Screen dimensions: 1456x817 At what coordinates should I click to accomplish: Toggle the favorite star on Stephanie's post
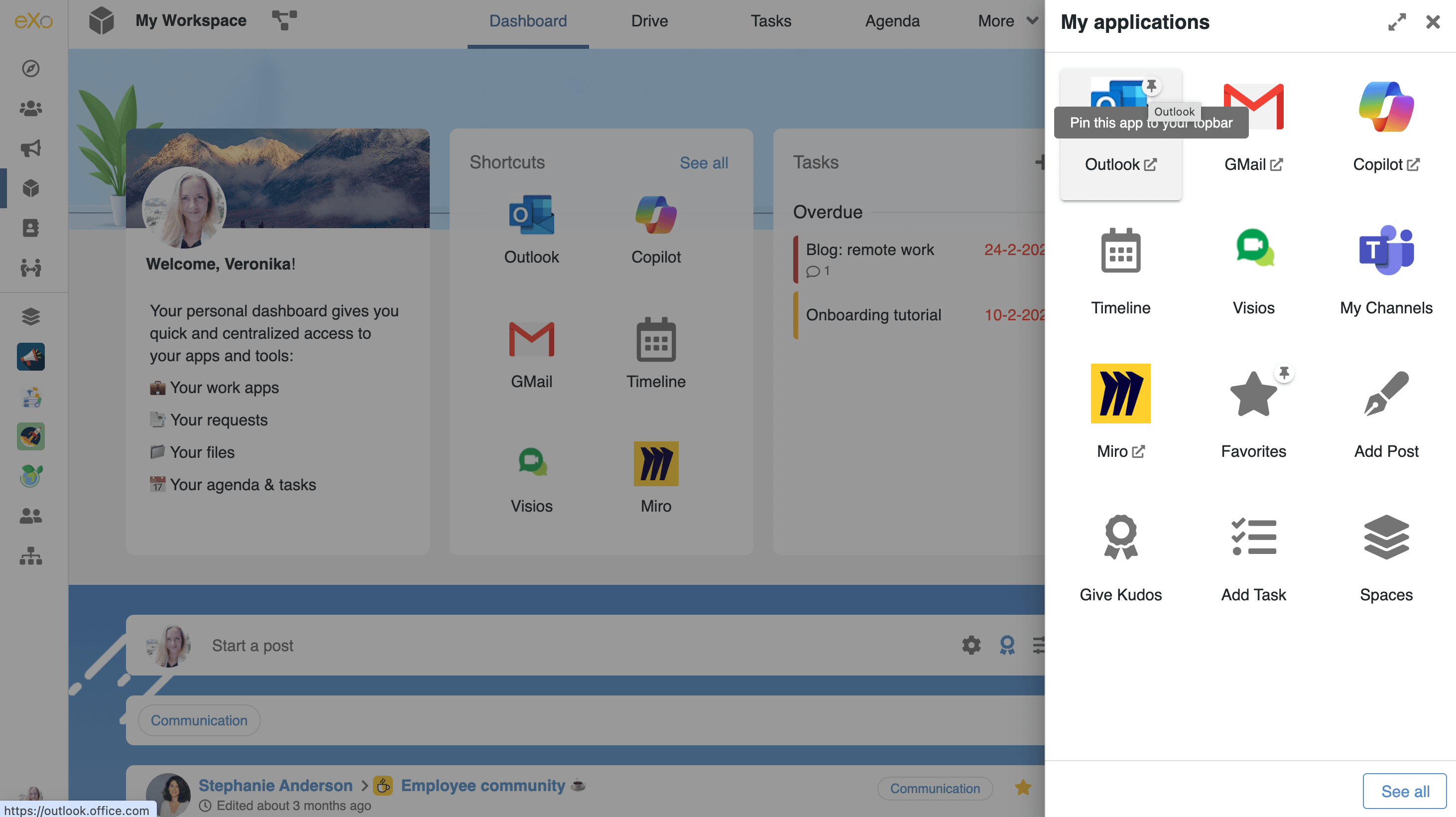tap(1022, 787)
